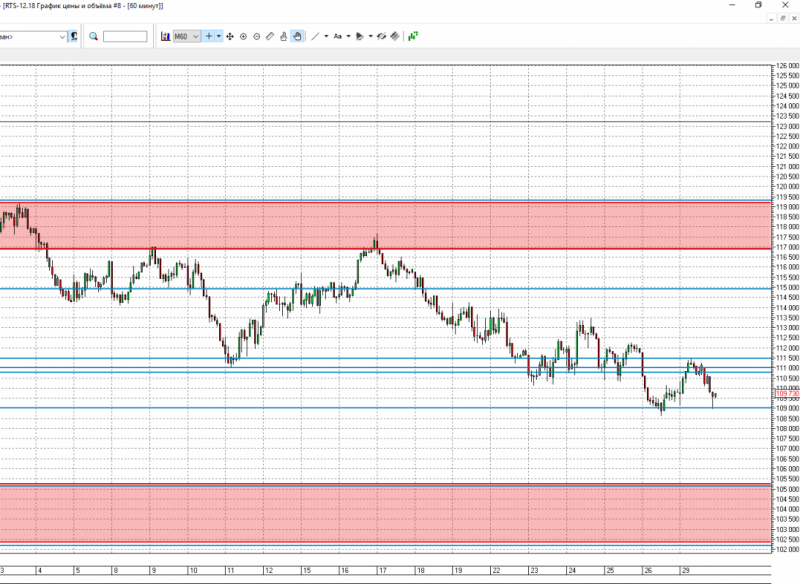The height and width of the screenshot is (584, 800).
Task: Select the crosshair plus tool
Action: 209,36
